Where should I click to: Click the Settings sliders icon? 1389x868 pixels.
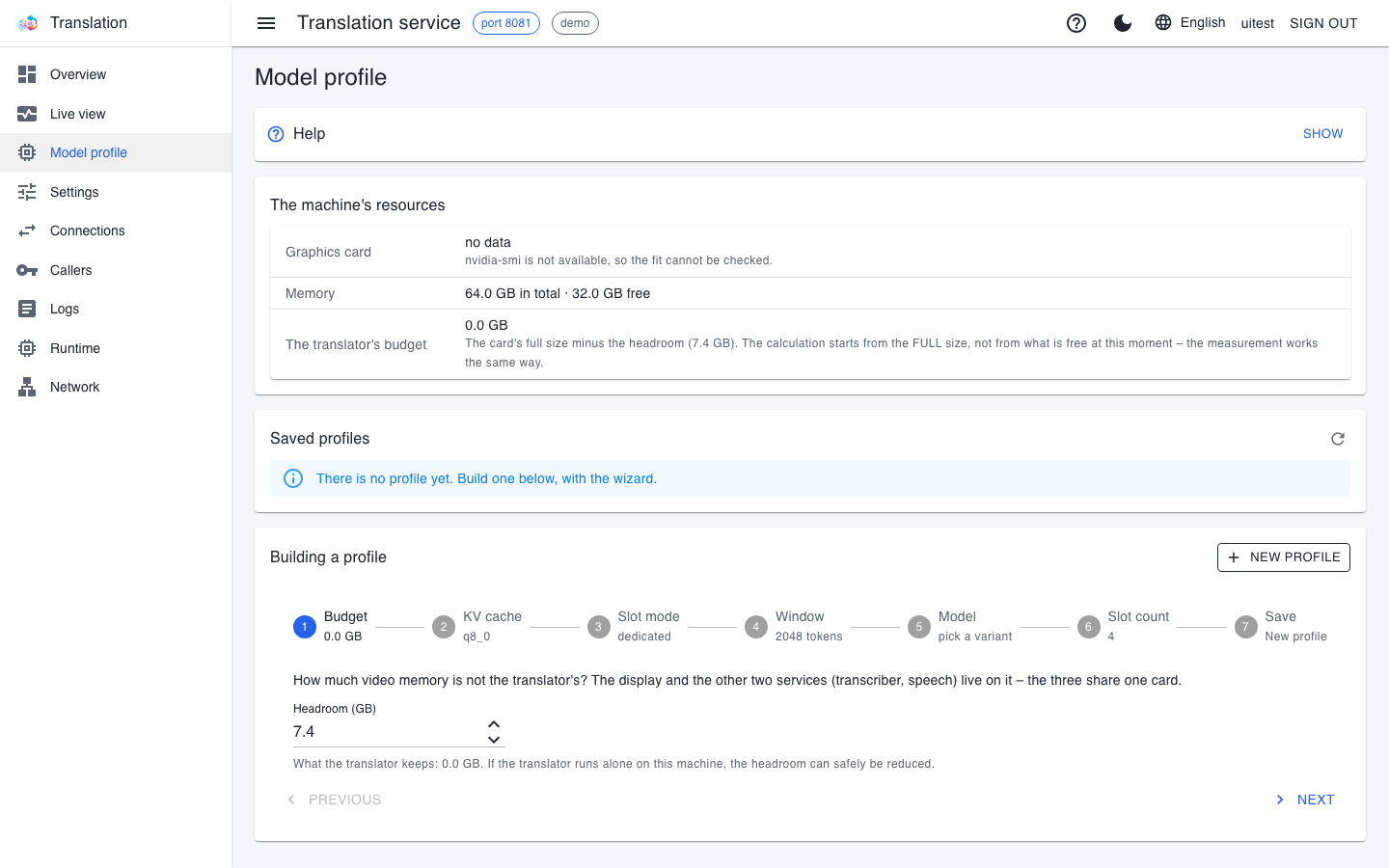coord(27,192)
